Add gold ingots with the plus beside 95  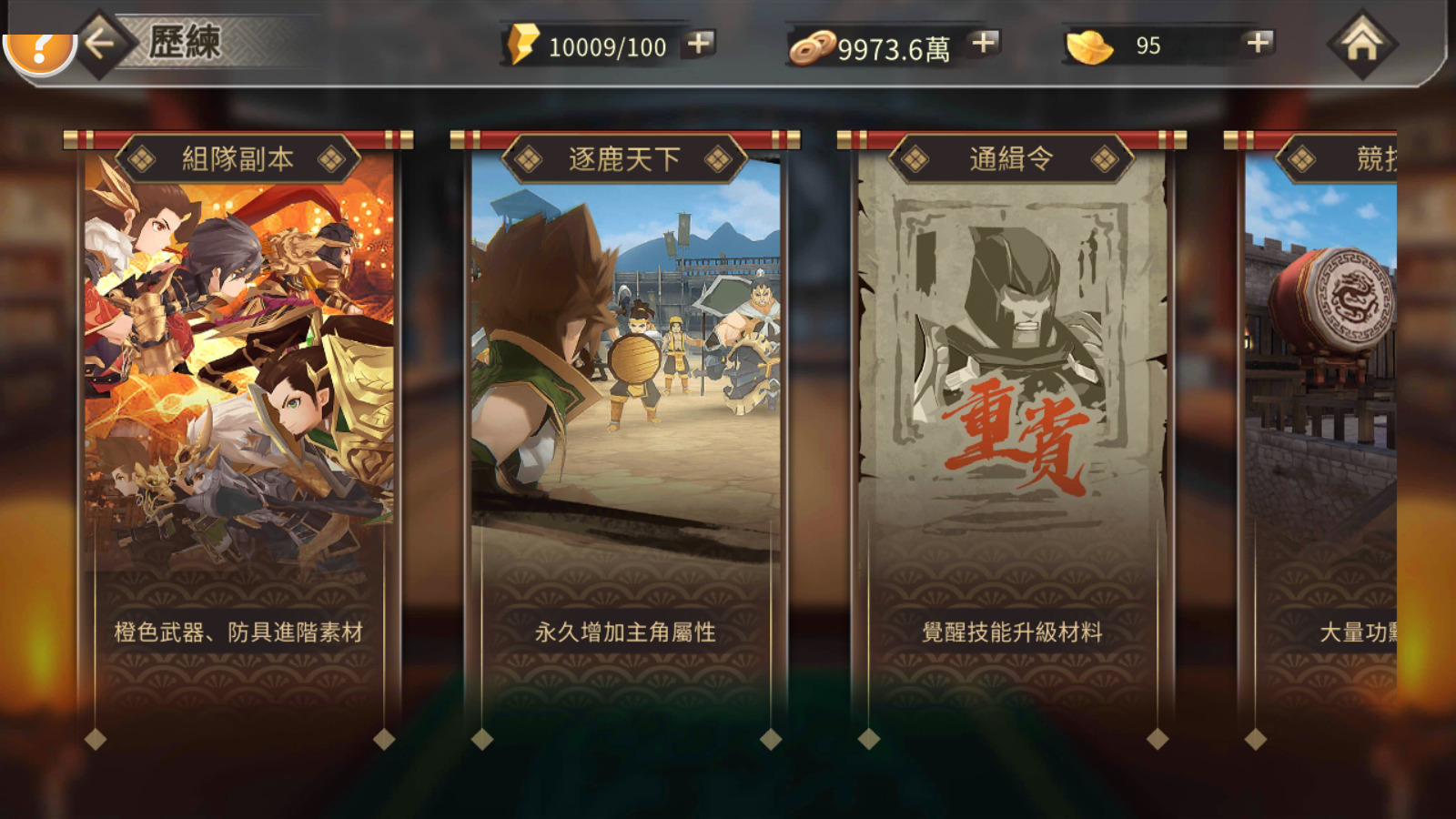(1259, 43)
